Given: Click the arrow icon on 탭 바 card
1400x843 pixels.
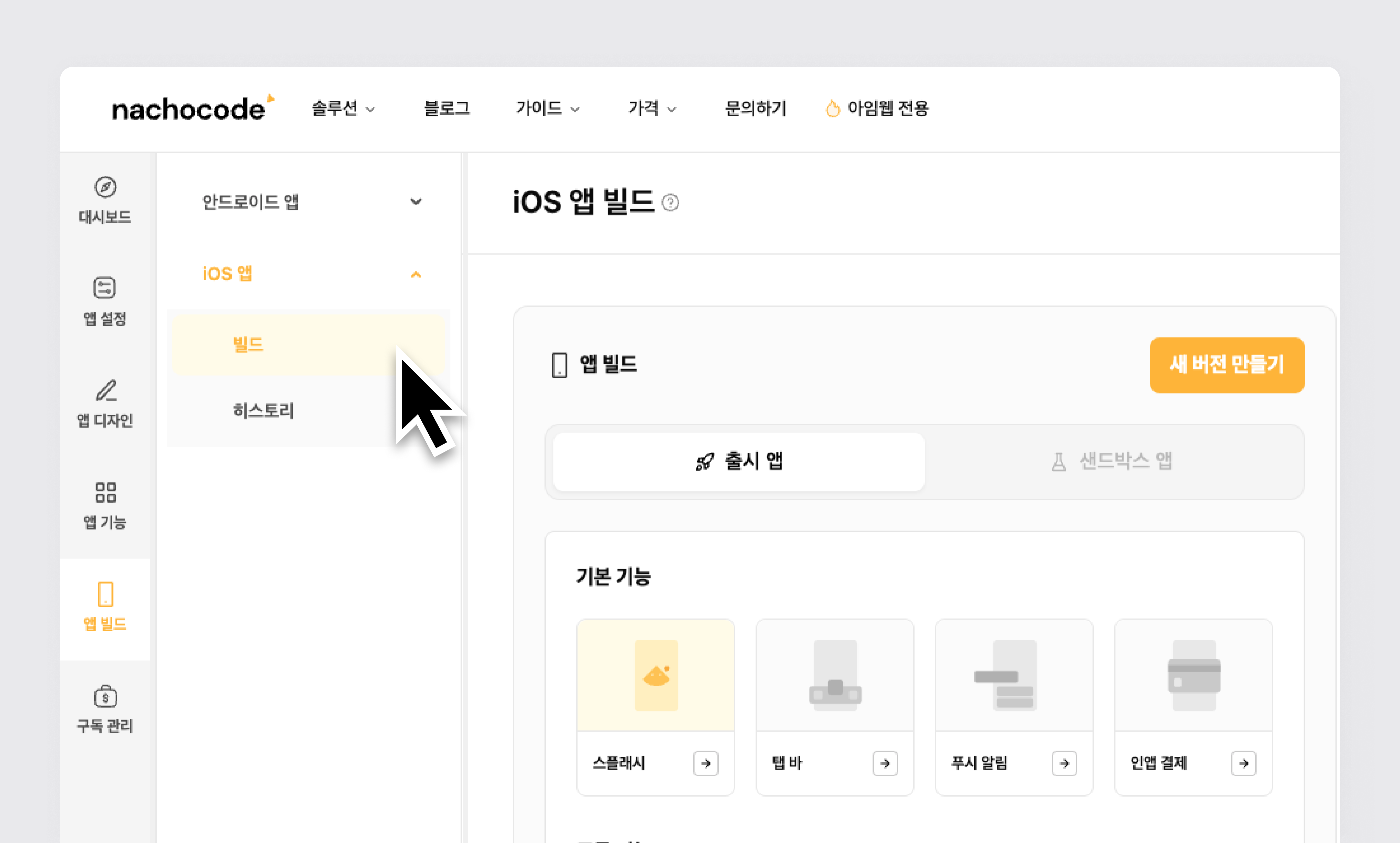Looking at the screenshot, I should pos(885,764).
